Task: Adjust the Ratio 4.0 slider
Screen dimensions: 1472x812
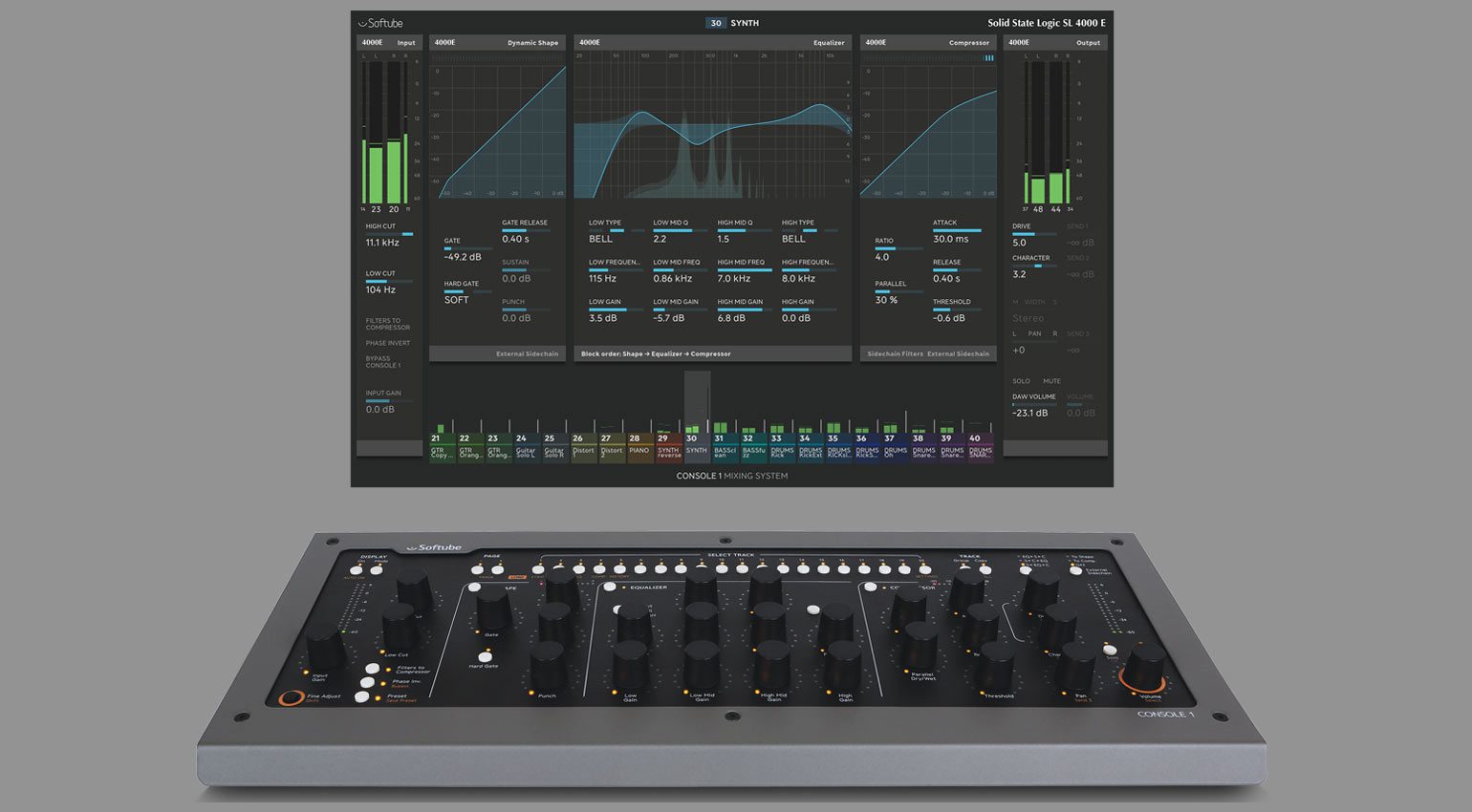Action: click(898, 249)
